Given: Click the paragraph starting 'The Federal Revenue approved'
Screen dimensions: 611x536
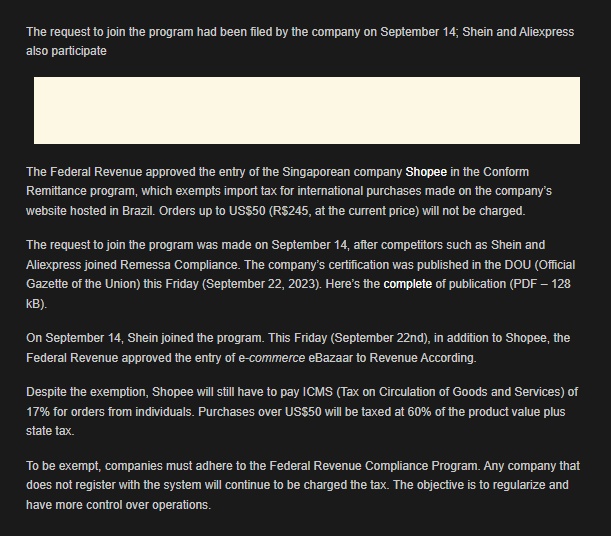Looking at the screenshot, I should [x=289, y=191].
